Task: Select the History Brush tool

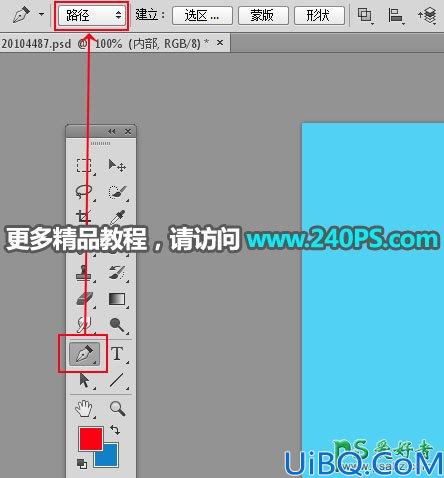Action: tap(117, 273)
